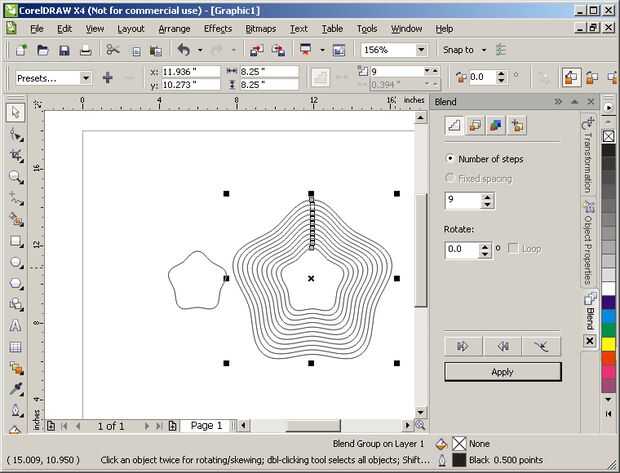Expand the palette flyout arrow at top

609,108
